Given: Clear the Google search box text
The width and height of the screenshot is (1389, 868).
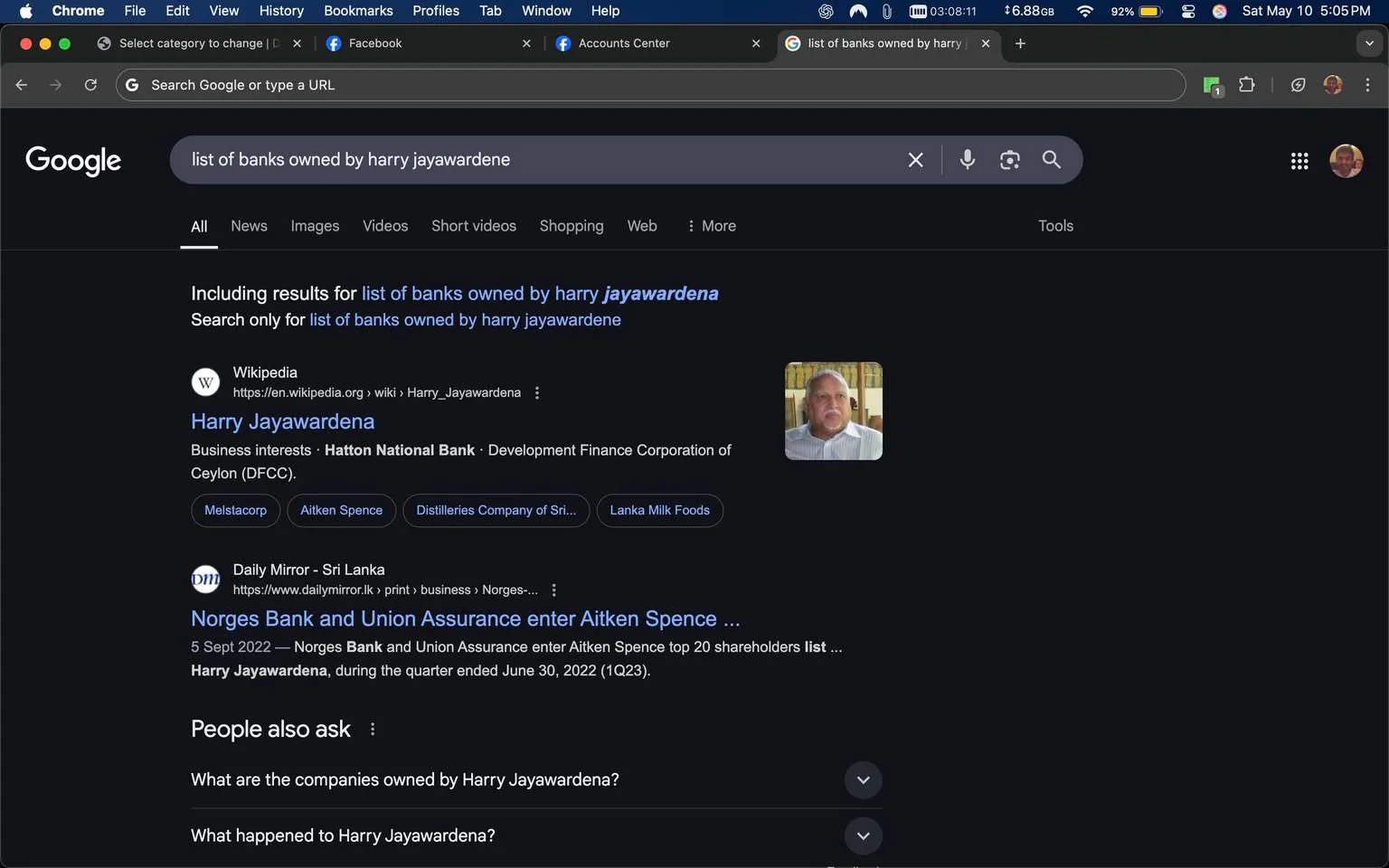Looking at the screenshot, I should [x=915, y=160].
